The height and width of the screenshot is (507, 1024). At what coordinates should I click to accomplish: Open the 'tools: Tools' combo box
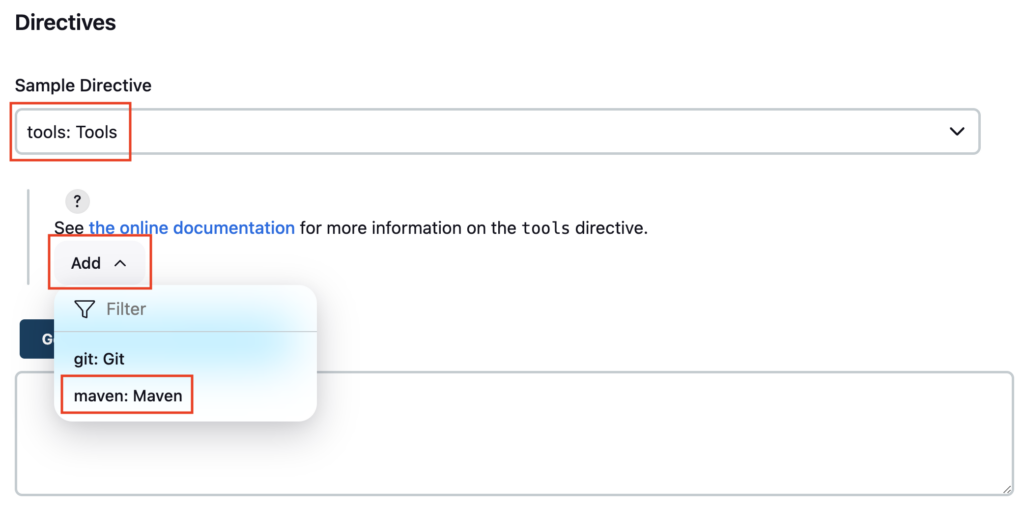point(497,131)
